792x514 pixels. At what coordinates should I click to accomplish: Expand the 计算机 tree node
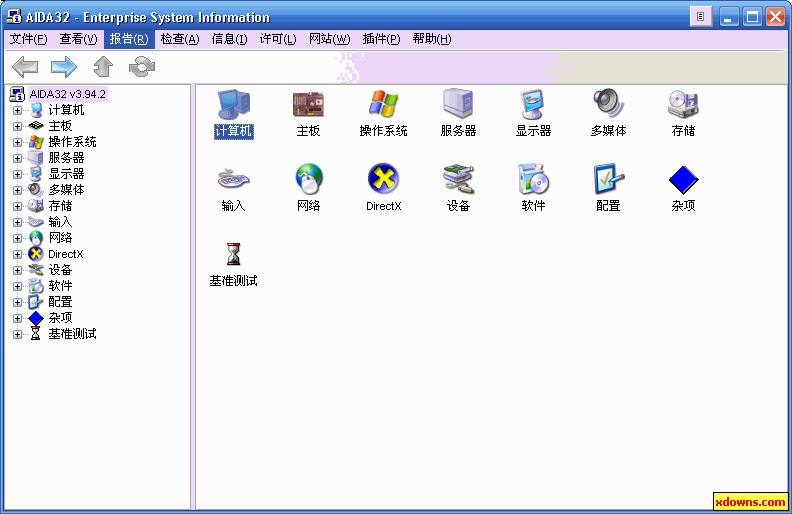17,110
